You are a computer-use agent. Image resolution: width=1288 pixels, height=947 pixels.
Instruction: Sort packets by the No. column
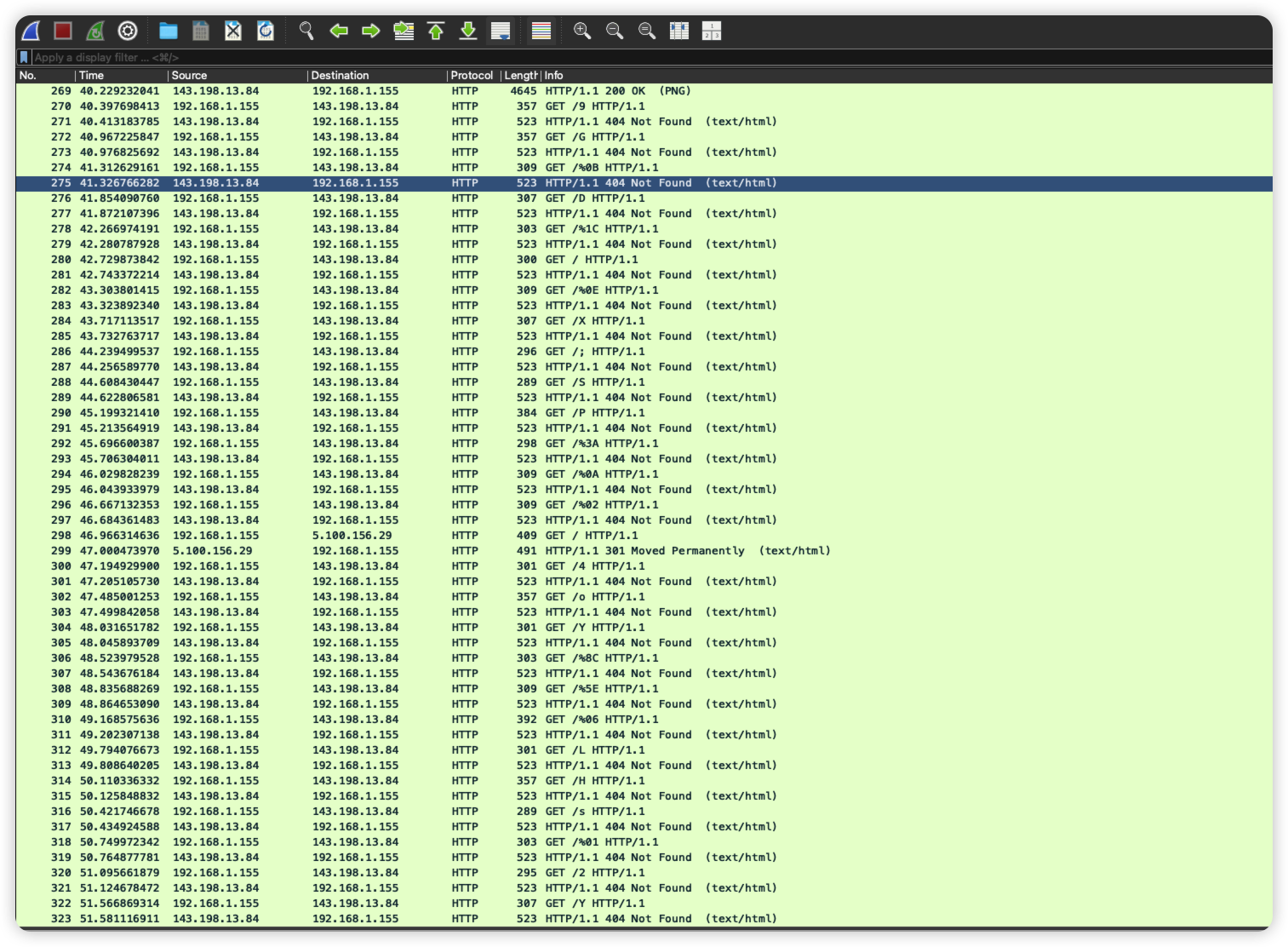pyautogui.click(x=45, y=76)
